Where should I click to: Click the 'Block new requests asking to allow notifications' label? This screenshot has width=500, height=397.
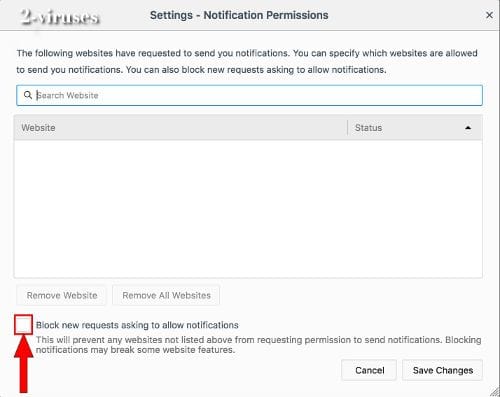[137, 325]
